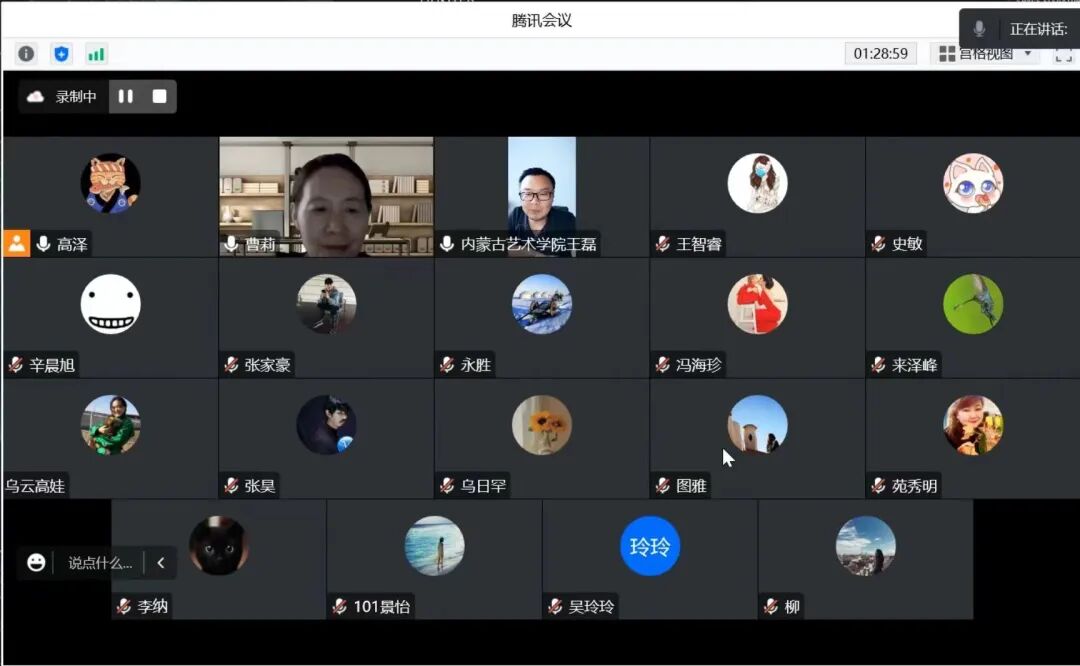Open the emoji picker in chat bar

37,562
